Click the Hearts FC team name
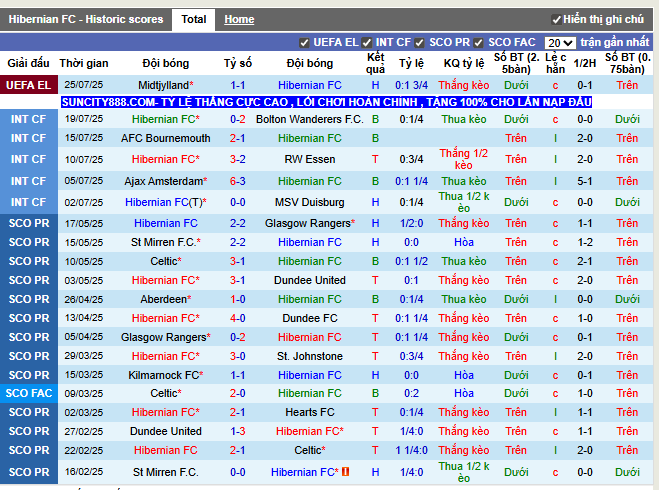The width and height of the screenshot is (659, 490). [310, 412]
